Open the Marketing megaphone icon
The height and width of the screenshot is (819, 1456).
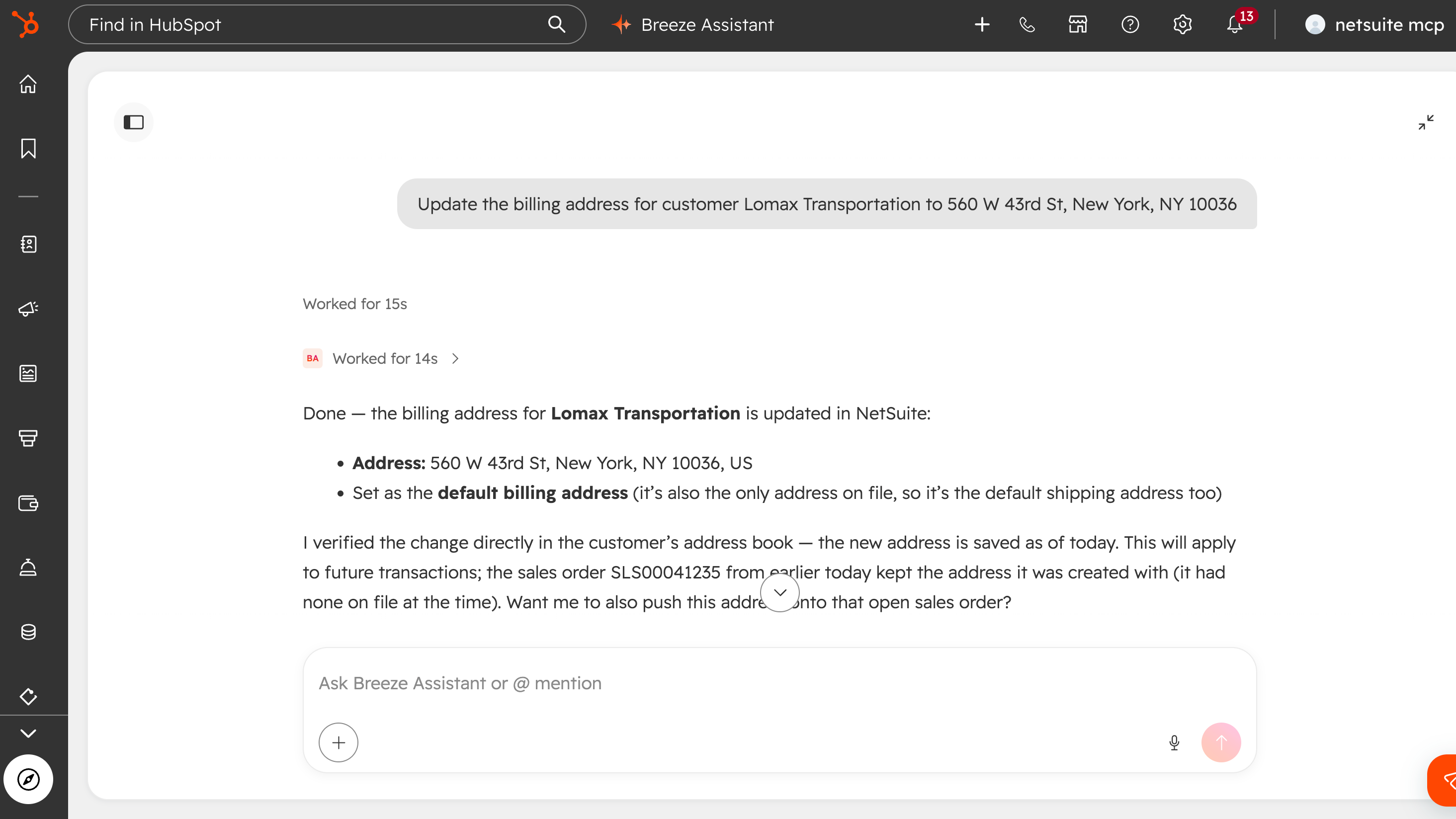(x=28, y=309)
